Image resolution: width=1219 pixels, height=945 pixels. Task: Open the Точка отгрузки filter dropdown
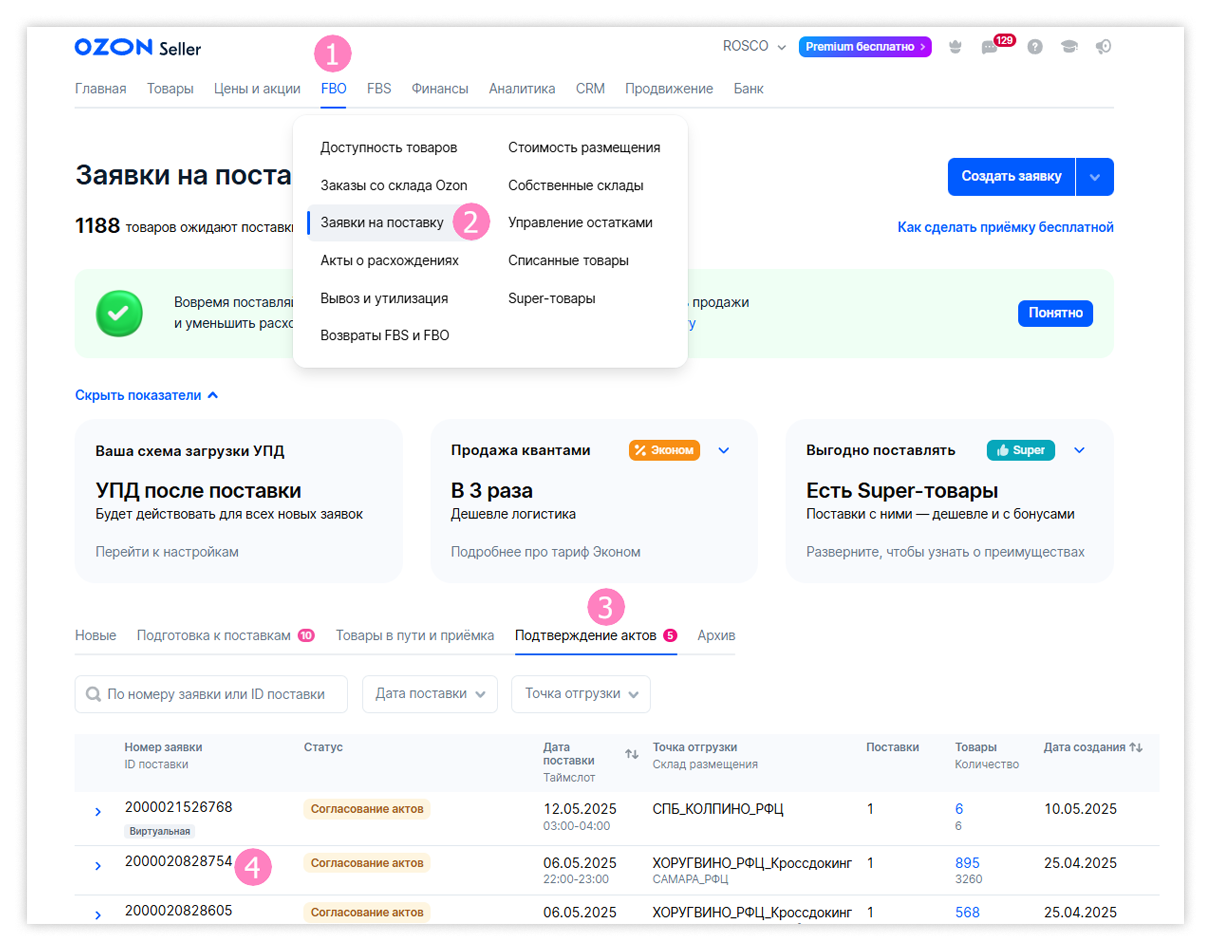[581, 693]
